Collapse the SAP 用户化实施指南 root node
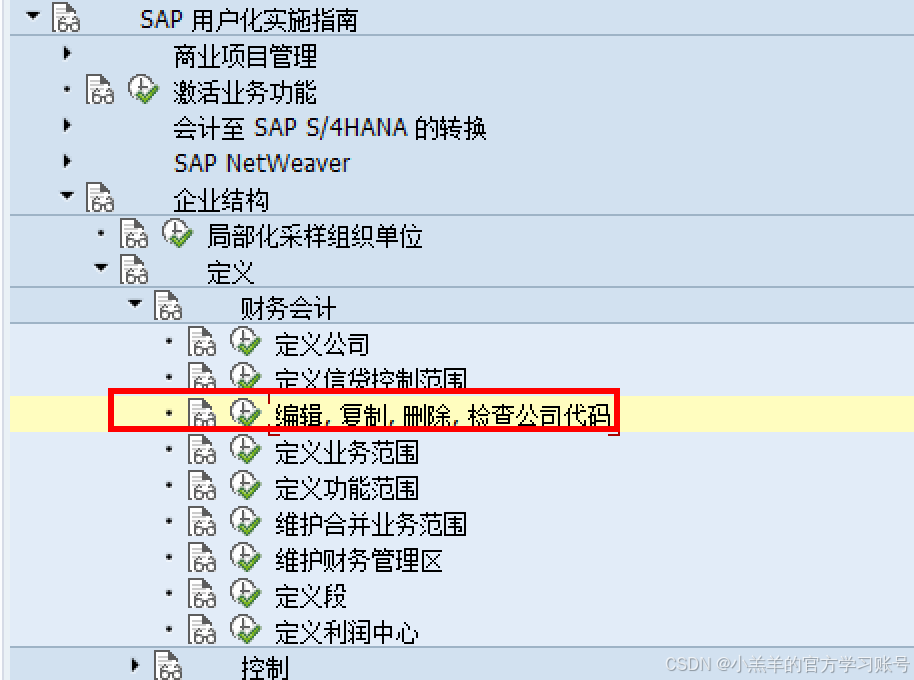The height and width of the screenshot is (680, 914). pos(33,16)
